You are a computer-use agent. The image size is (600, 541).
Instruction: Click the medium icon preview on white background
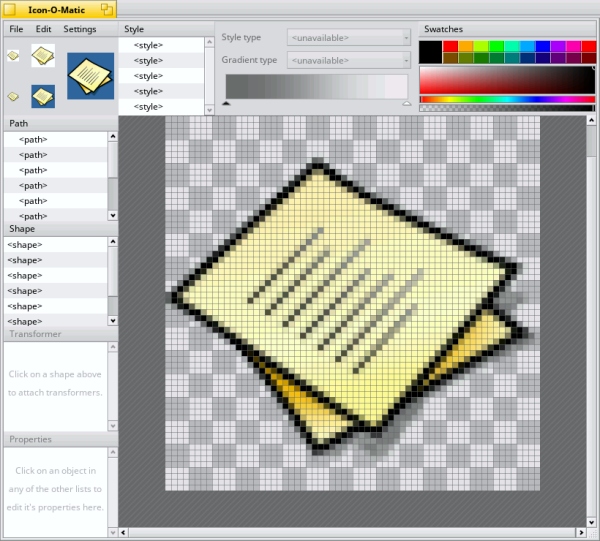click(x=43, y=56)
